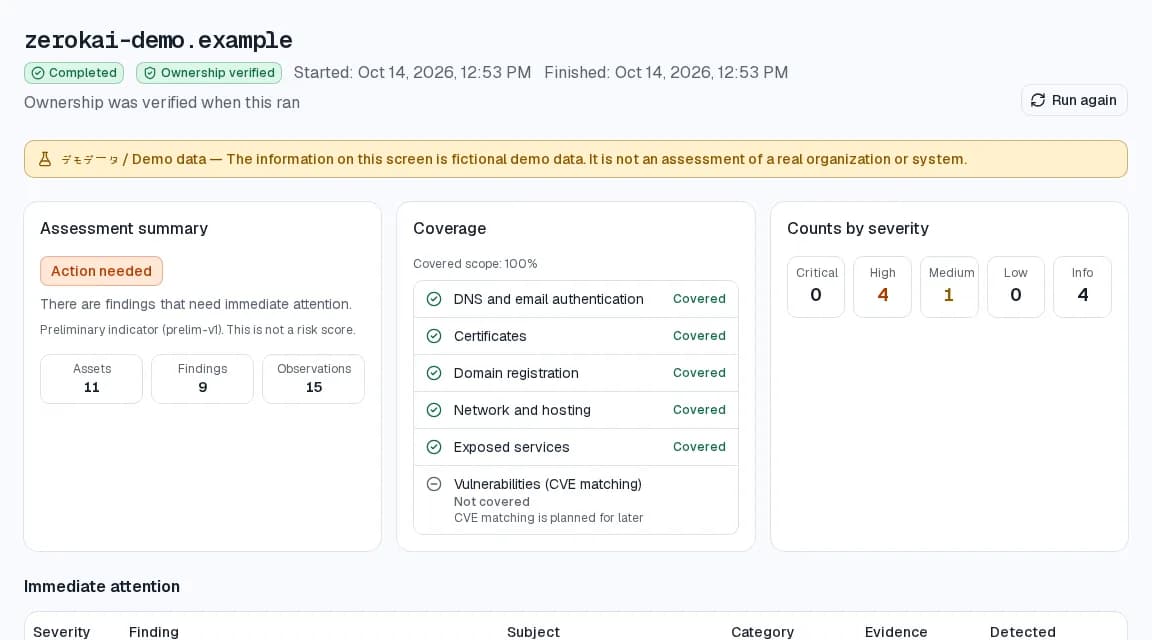Image resolution: width=1152 pixels, height=640 pixels.
Task: Click the Network and hosting row label
Action: tap(522, 410)
